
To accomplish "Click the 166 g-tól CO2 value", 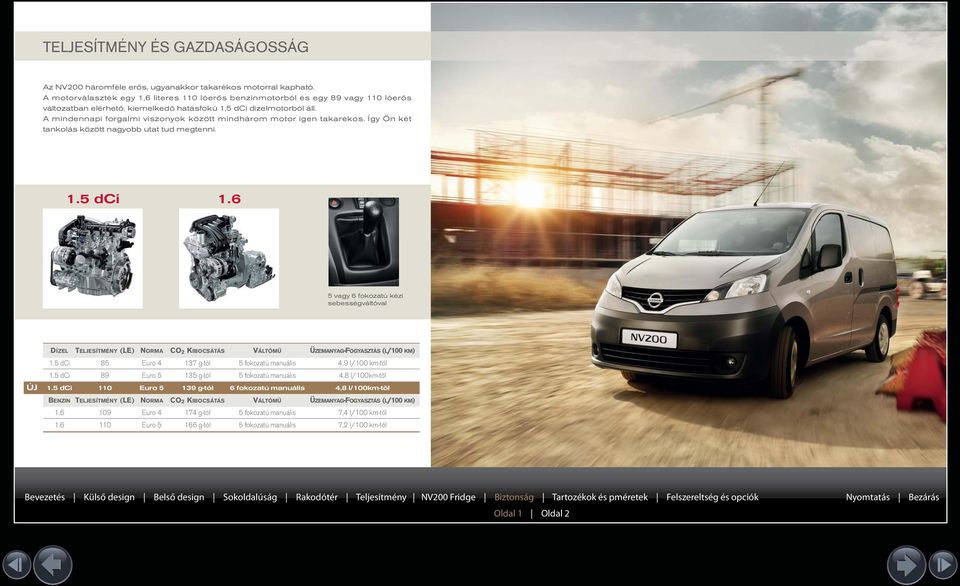I will pos(197,425).
